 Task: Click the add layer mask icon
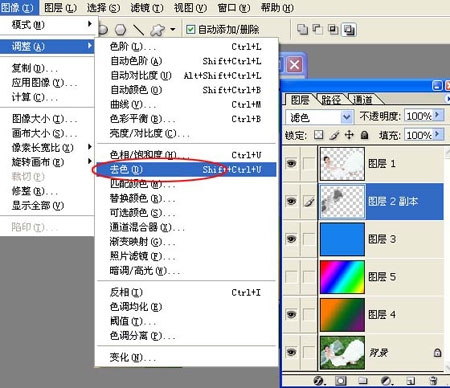[341, 380]
